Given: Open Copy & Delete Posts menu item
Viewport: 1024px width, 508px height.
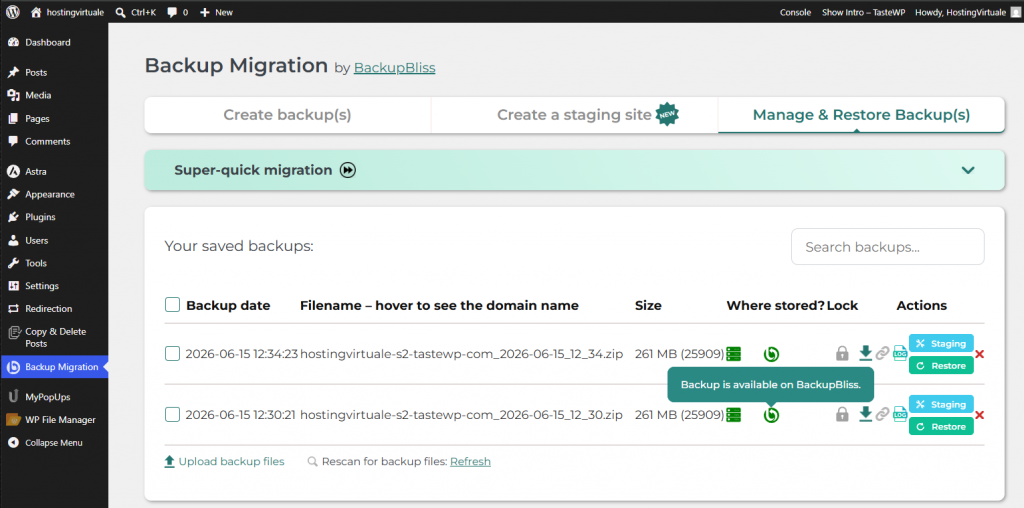Looking at the screenshot, I should [x=54, y=338].
